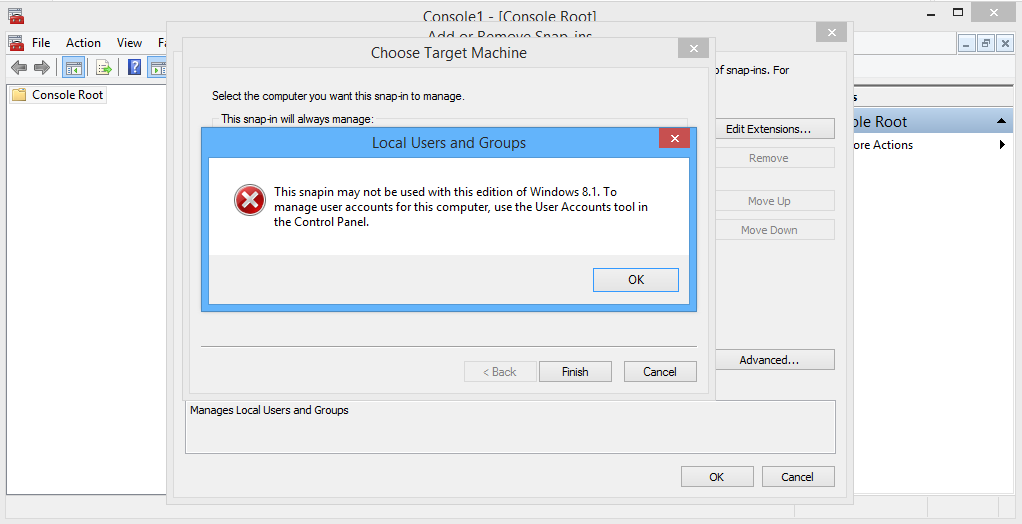Toggle the Show/Hide Console Tree toolbar icon

coord(73,67)
